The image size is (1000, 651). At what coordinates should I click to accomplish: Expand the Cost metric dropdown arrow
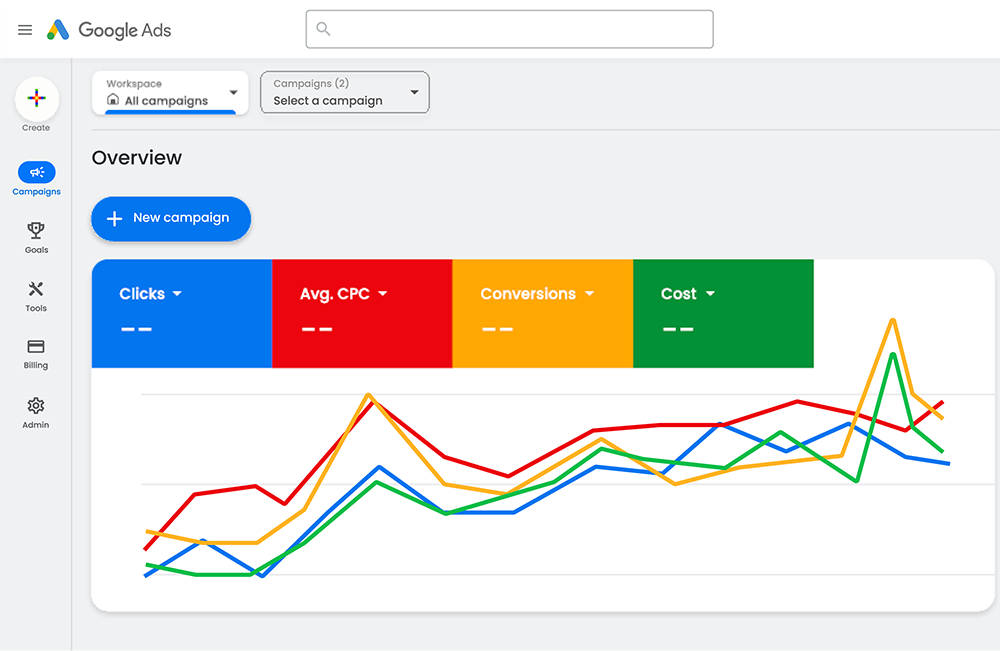[x=710, y=294]
